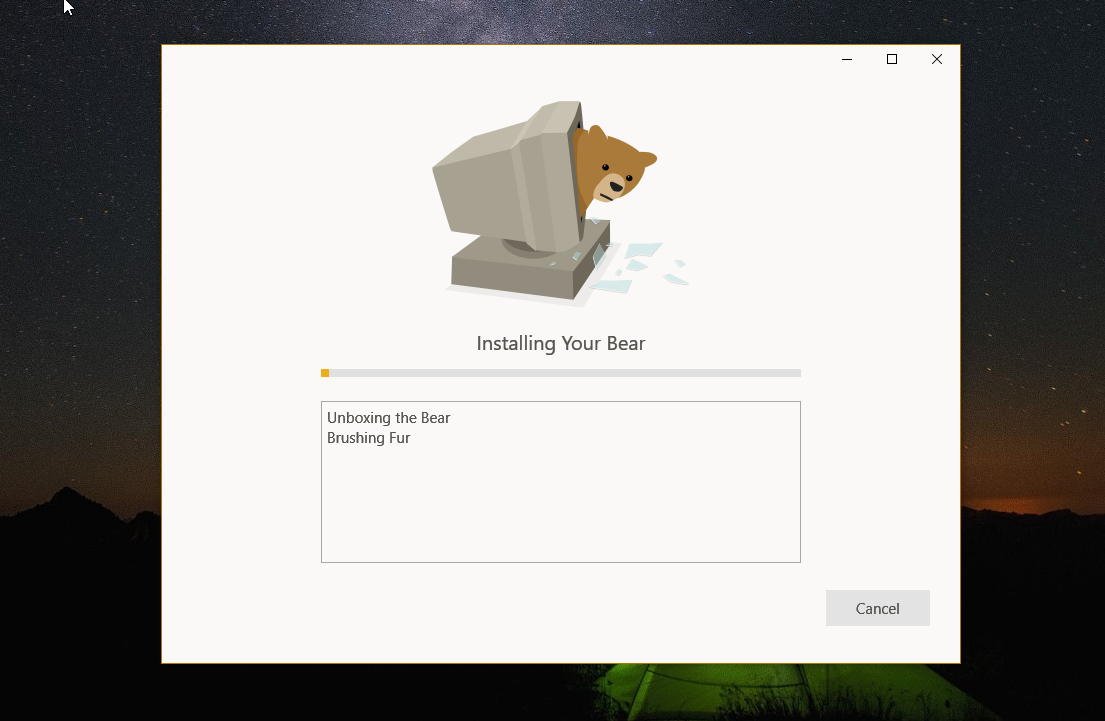
Task: Click the installation progress bar
Action: [560, 373]
